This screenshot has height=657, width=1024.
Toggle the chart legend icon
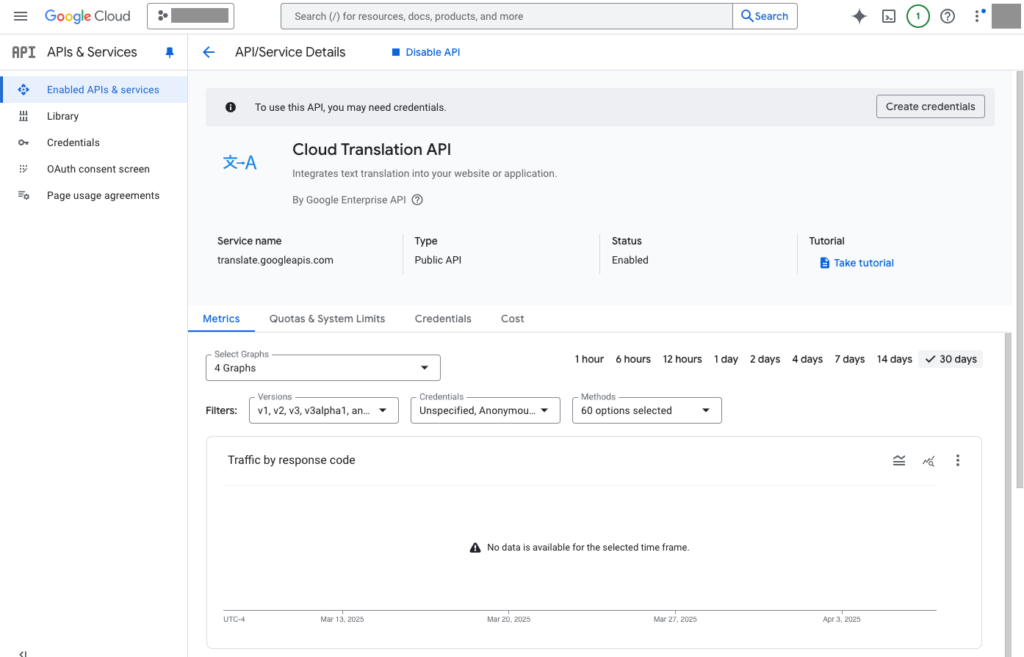899,460
